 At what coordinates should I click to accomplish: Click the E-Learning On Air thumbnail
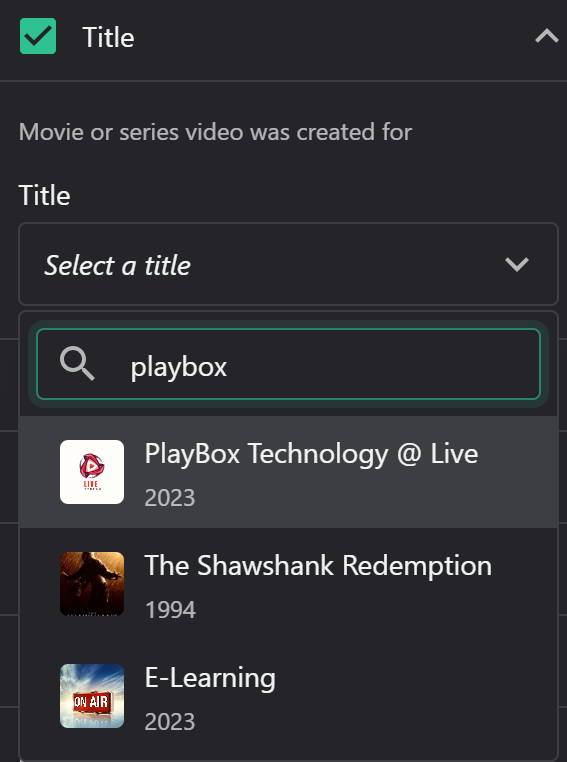pos(92,696)
